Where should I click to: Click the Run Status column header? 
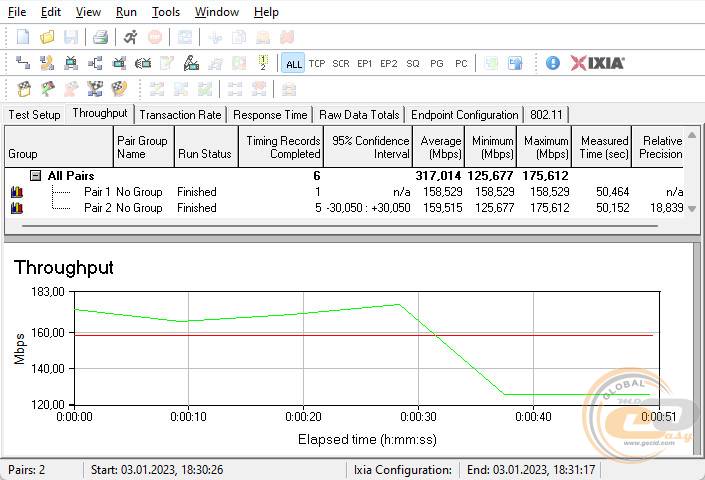pos(206,147)
